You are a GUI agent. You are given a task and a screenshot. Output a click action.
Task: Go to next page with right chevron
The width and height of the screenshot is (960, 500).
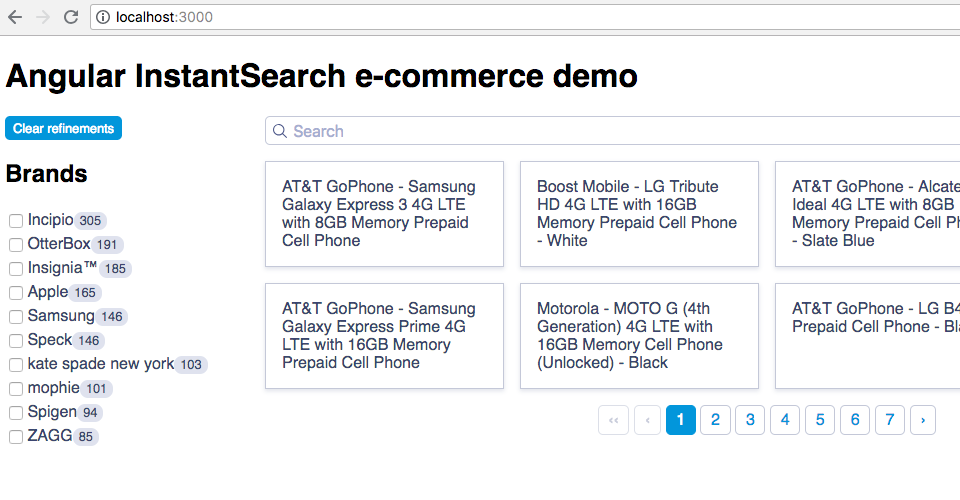[923, 420]
